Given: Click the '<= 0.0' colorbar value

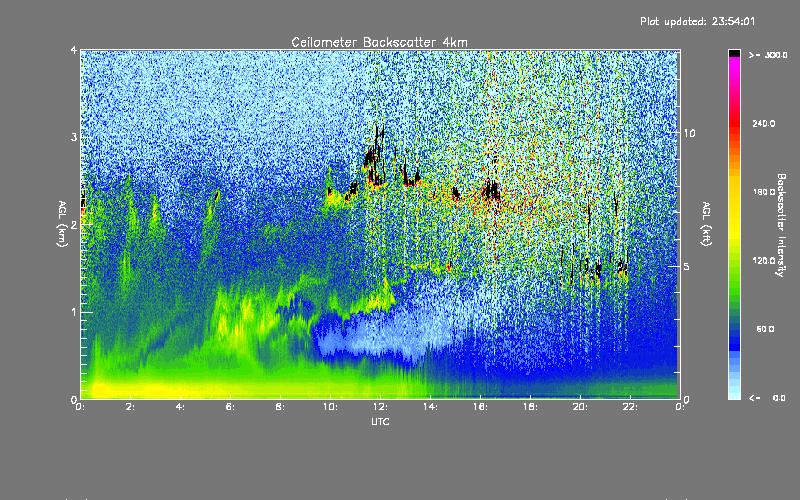Looking at the screenshot, I should (767, 398).
